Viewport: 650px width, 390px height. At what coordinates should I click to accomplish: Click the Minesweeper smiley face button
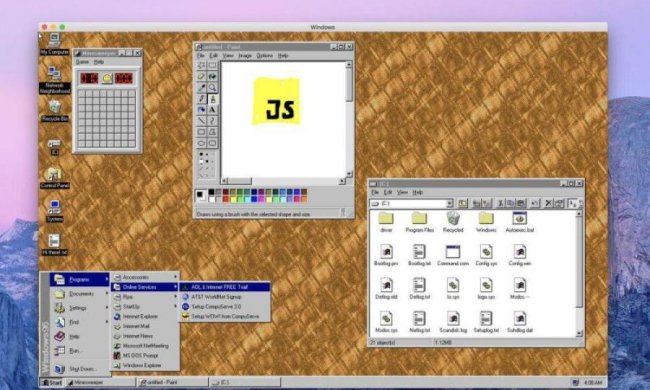[107, 78]
